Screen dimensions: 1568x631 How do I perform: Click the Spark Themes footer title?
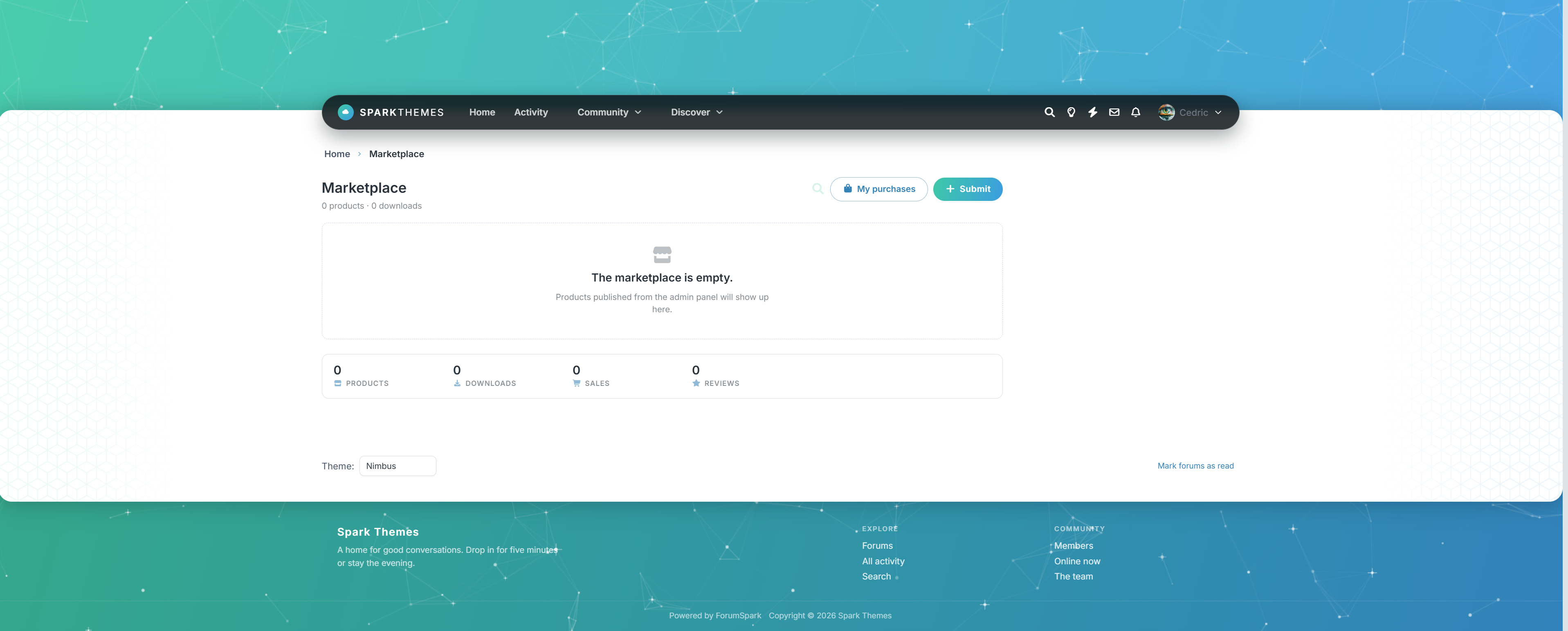pyautogui.click(x=377, y=532)
